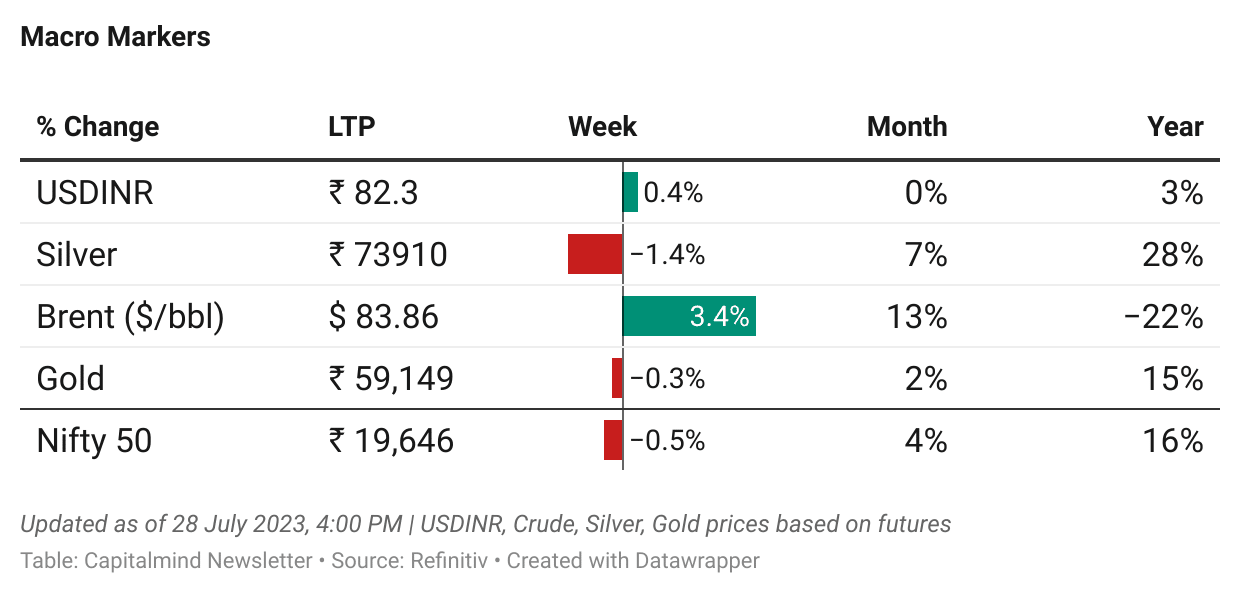1240x594 pixels.
Task: Click the red Nifty 50 week bar
Action: coord(612,440)
